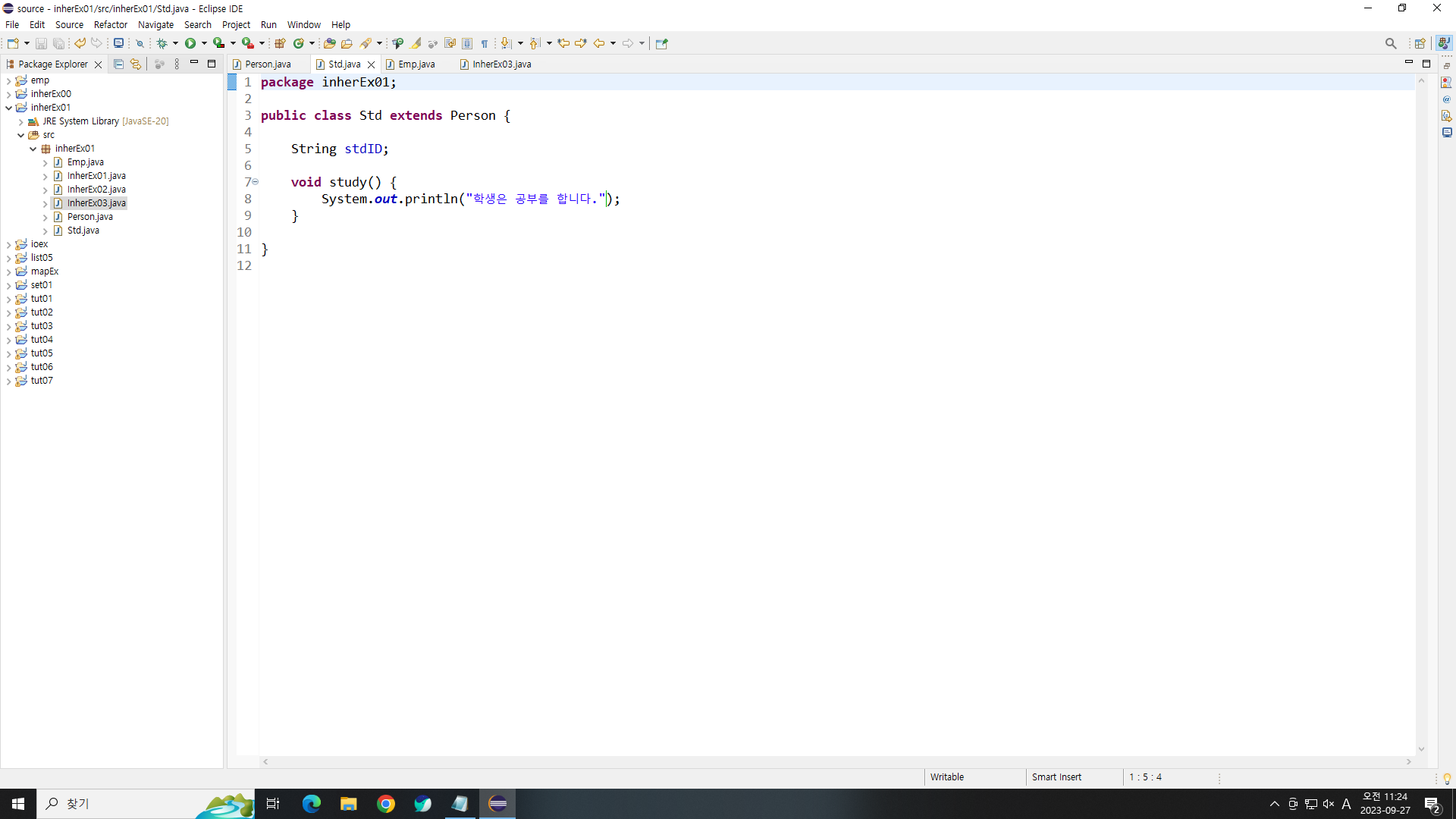Toggle Link with Editor in Package Explorer
Viewport: 1456px width, 819px height.
point(136,64)
